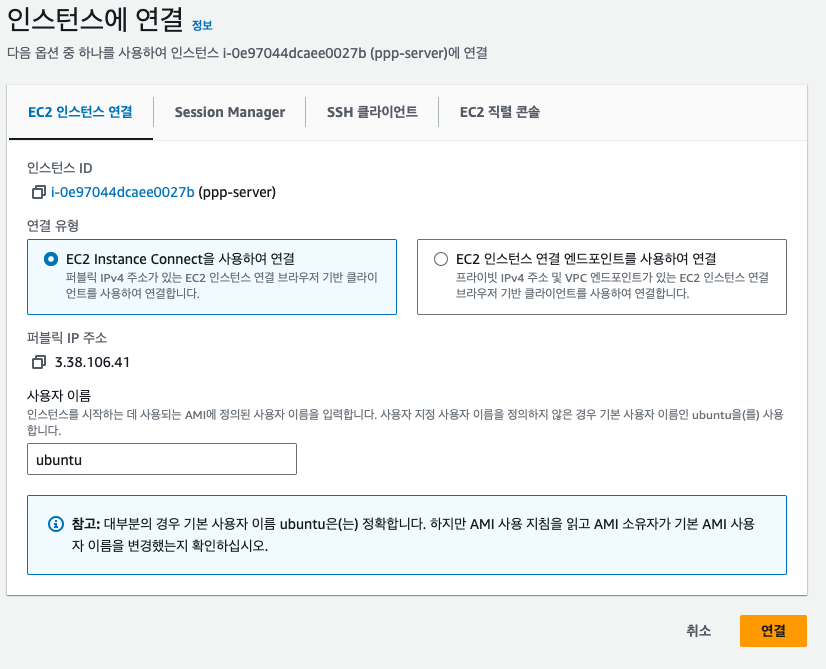Switch to the EC2 직렬 콘솔 tab
Viewport: 826px width, 669px height.
coord(499,112)
